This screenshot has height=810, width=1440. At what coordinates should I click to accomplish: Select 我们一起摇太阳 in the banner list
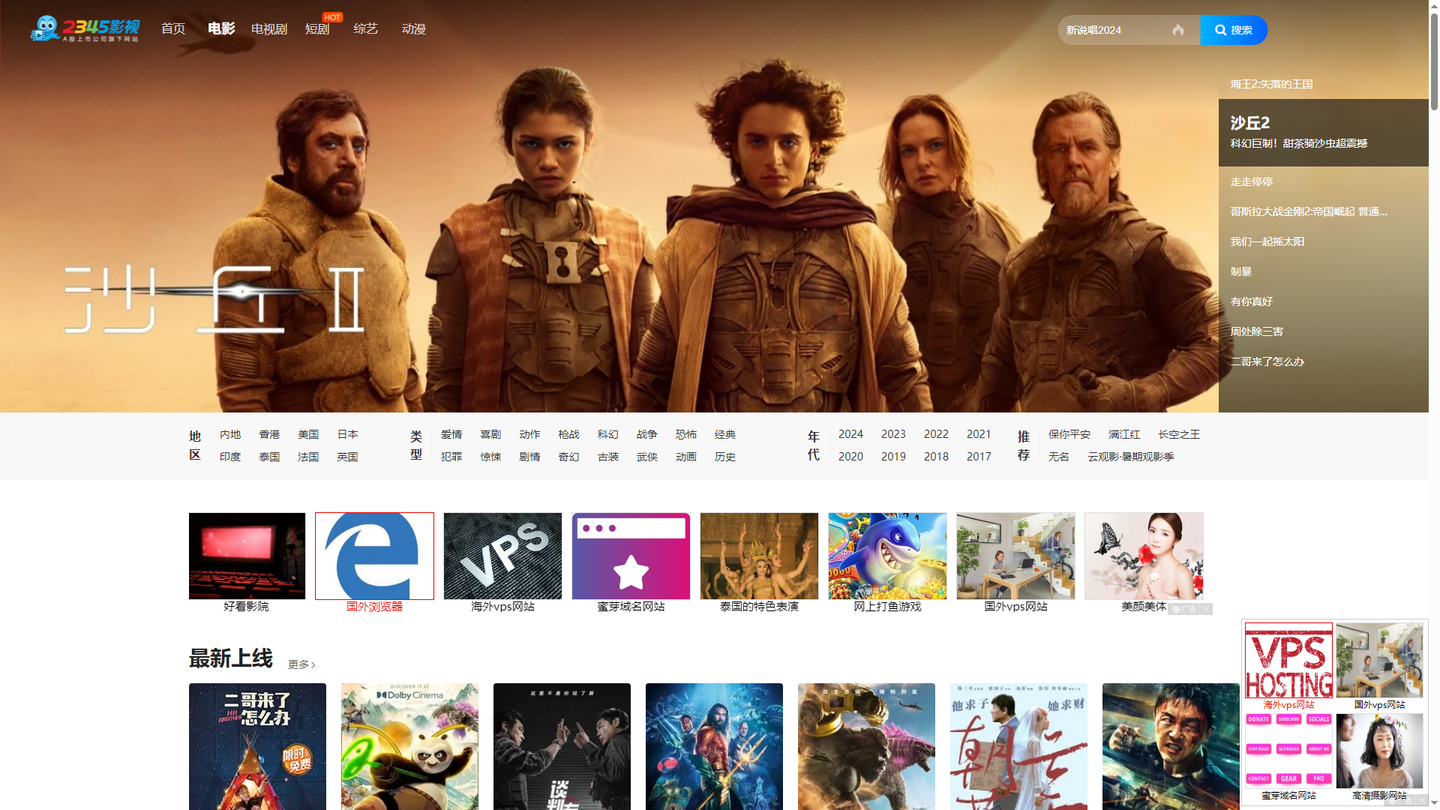(1267, 242)
